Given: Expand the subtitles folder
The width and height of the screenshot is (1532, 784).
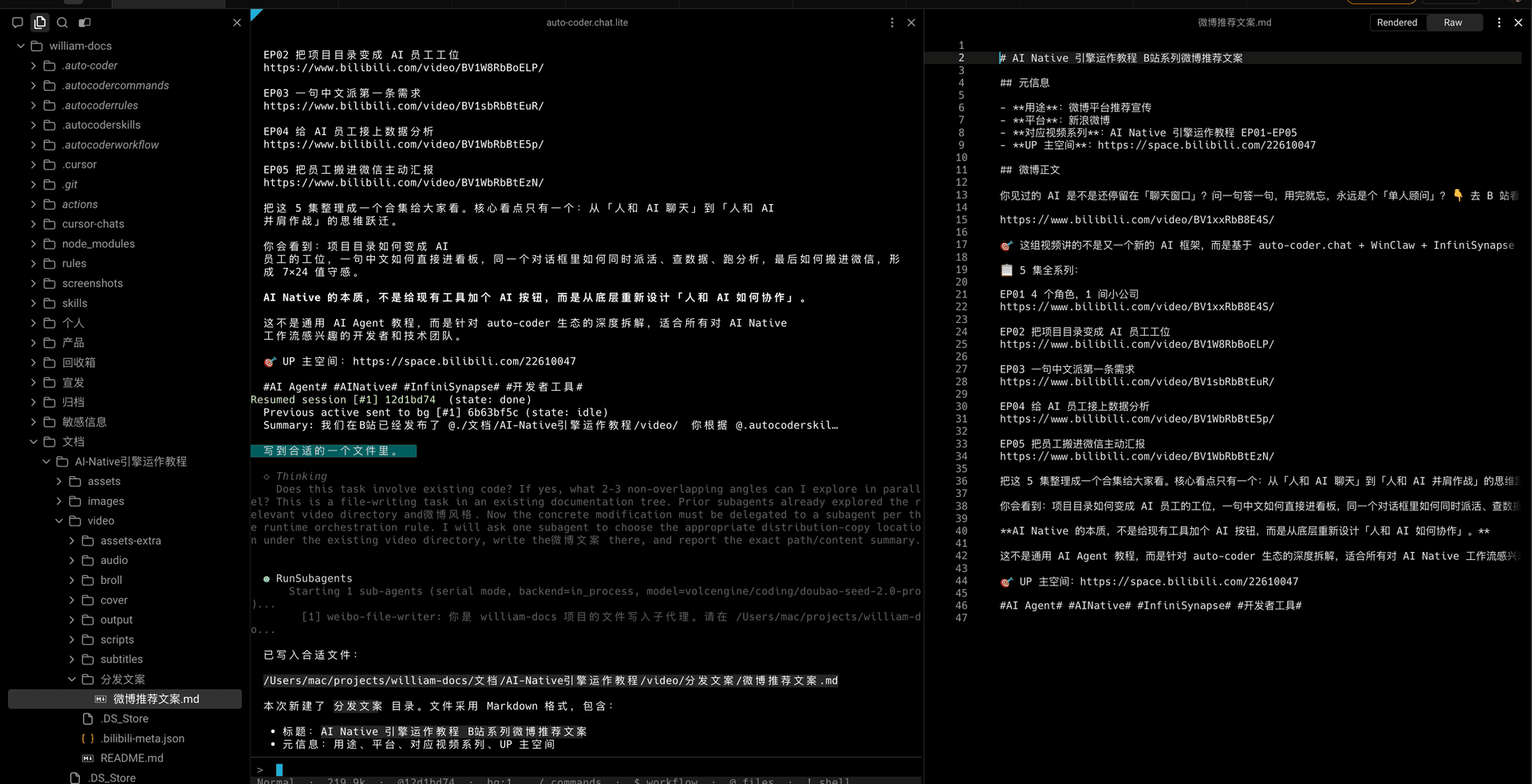Looking at the screenshot, I should pyautogui.click(x=72, y=659).
